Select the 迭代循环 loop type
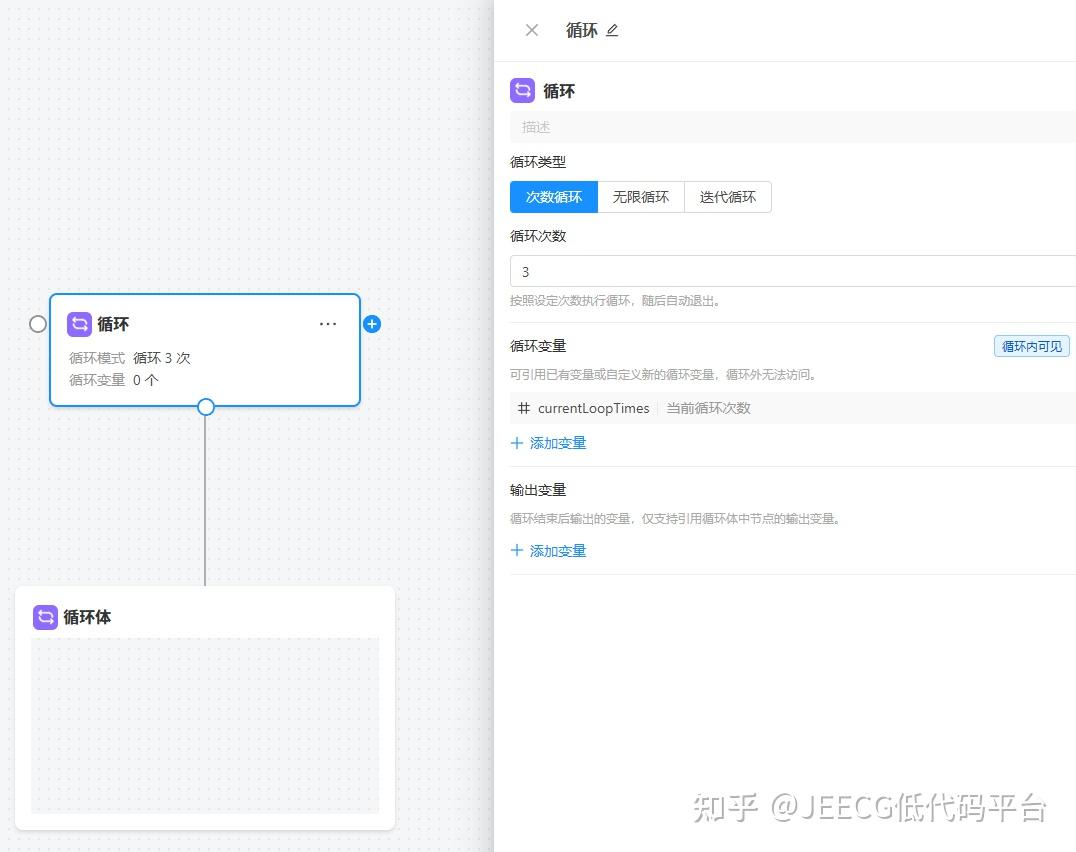The width and height of the screenshot is (1076, 852). coord(728,197)
